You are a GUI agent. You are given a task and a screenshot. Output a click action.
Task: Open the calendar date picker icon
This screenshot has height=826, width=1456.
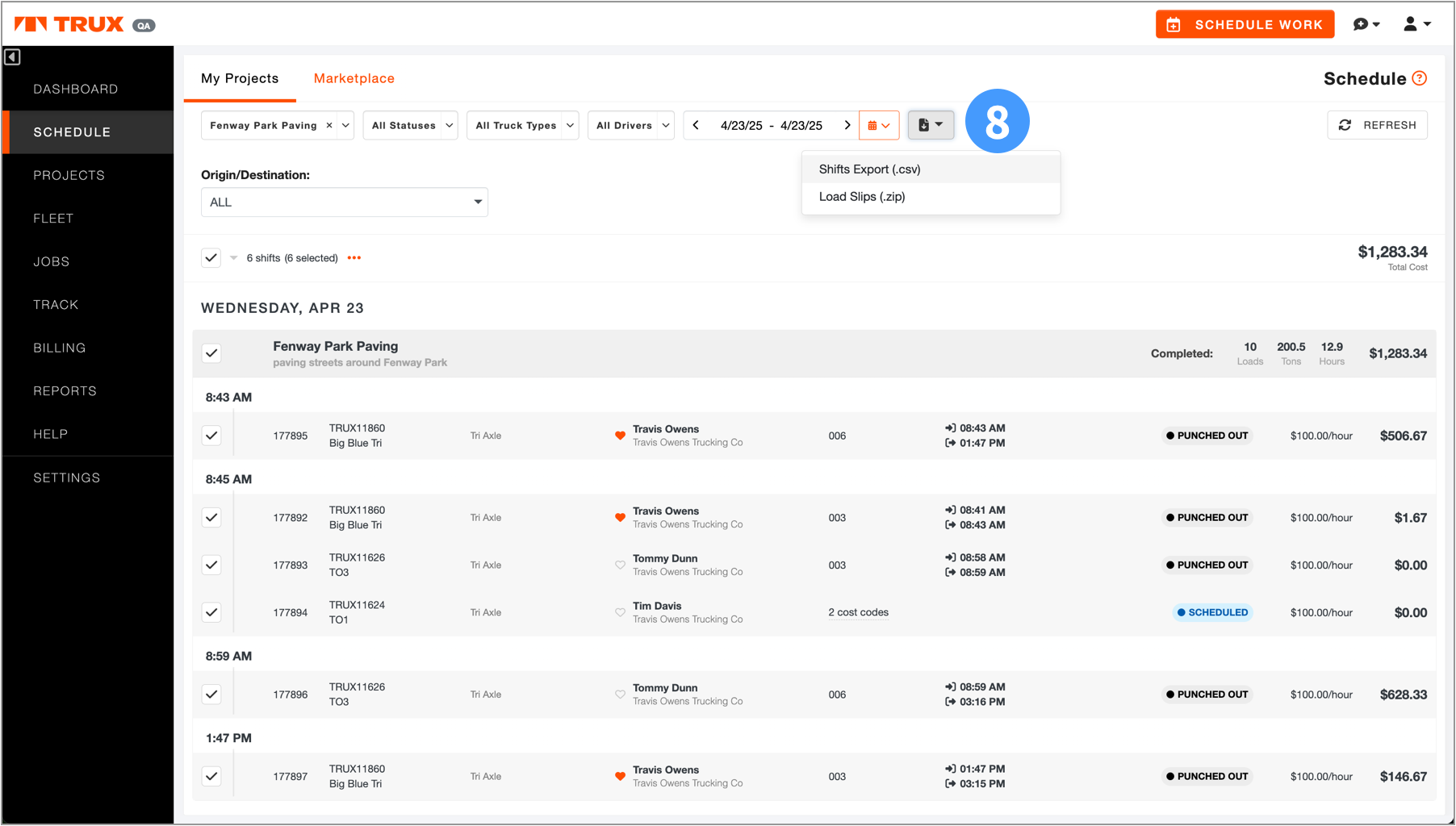pyautogui.click(x=879, y=125)
